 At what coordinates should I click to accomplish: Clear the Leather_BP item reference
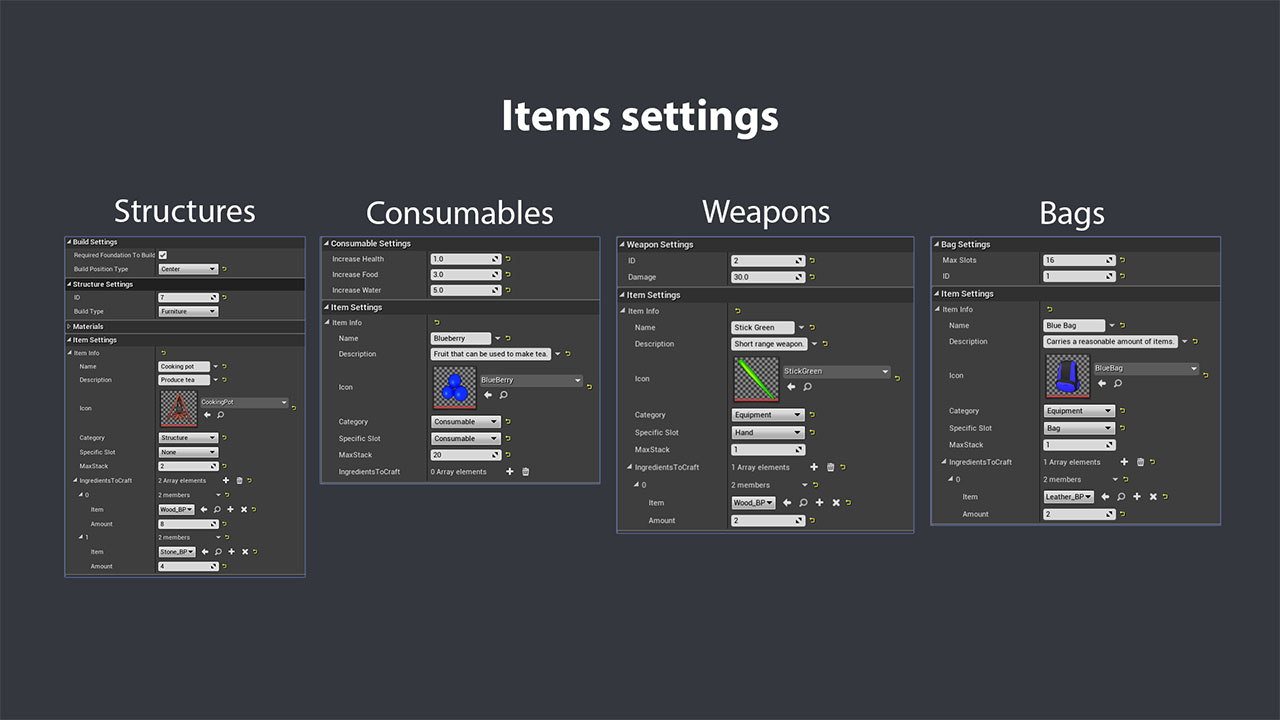click(x=1153, y=497)
